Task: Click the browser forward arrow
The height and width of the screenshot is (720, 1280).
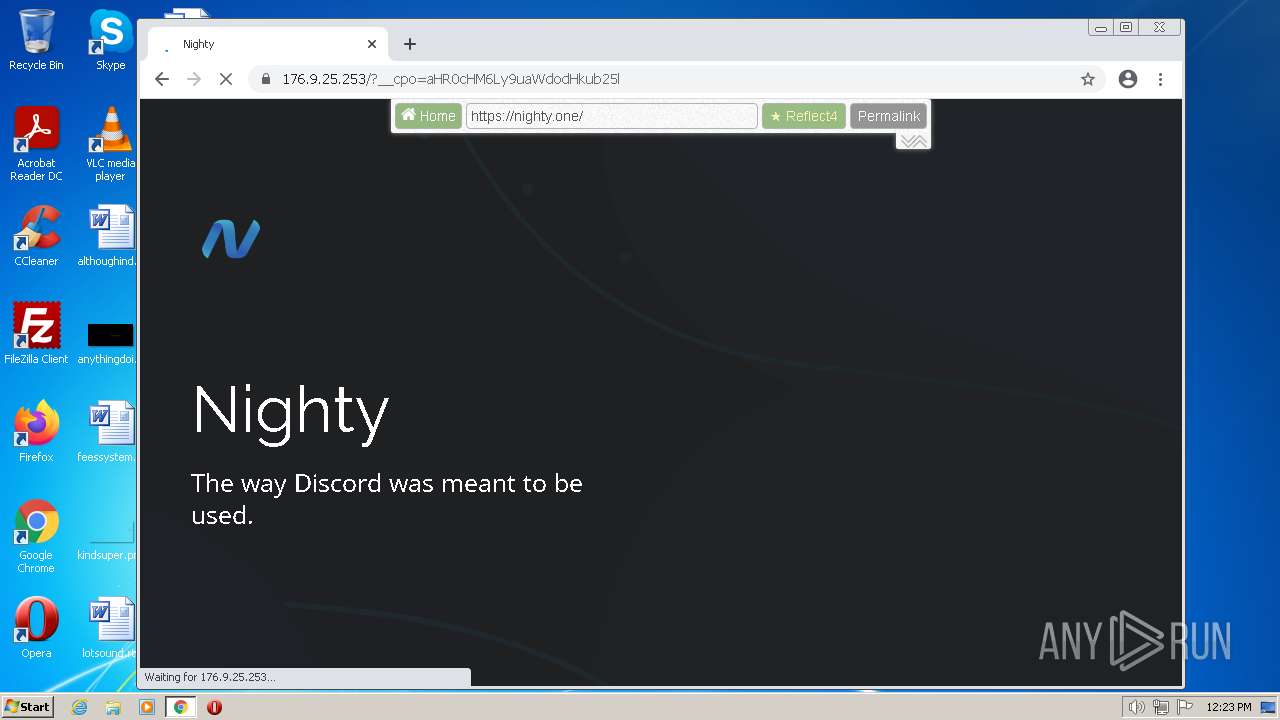Action: click(x=194, y=79)
